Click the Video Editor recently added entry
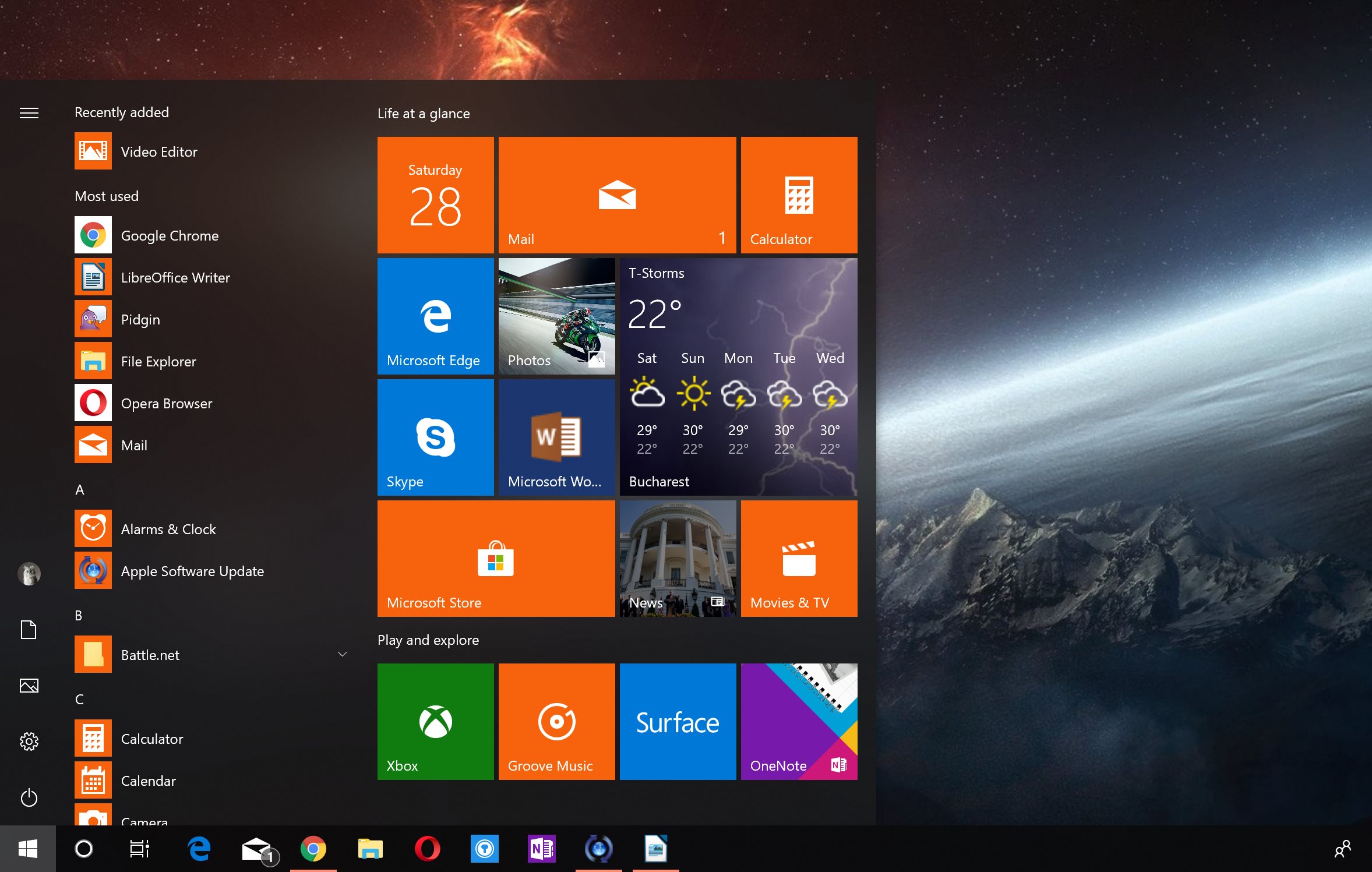1372x872 pixels. coord(158,151)
